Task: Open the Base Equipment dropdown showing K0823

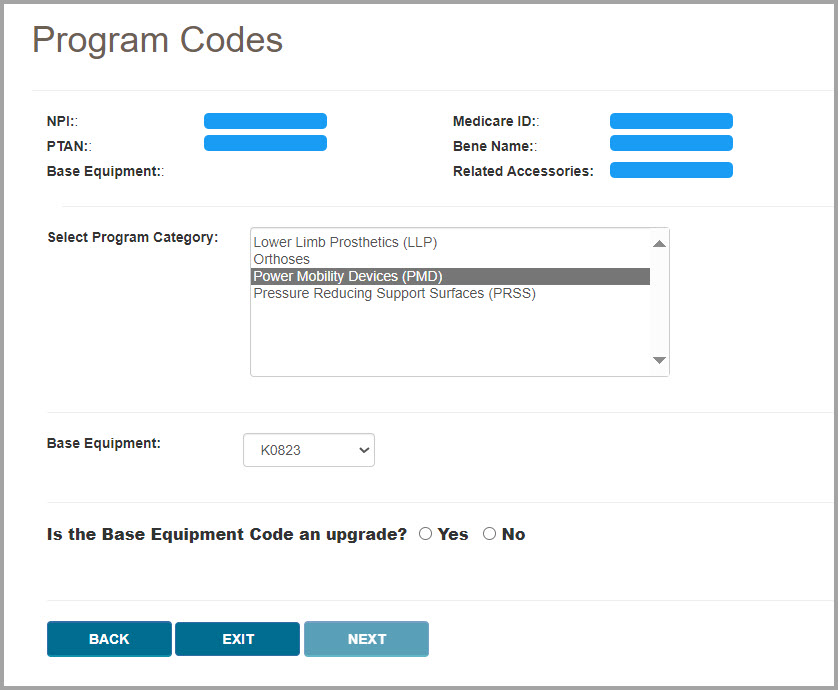Action: pyautogui.click(x=308, y=450)
